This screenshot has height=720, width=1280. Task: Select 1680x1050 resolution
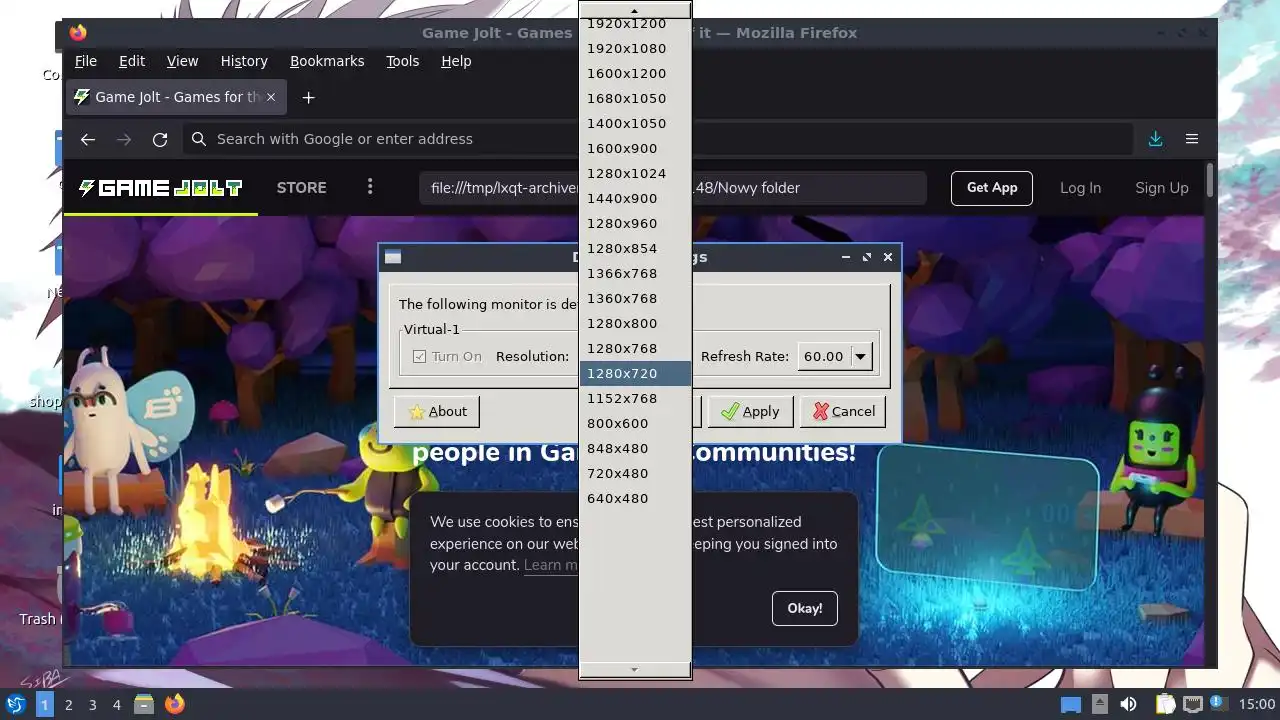[635, 98]
